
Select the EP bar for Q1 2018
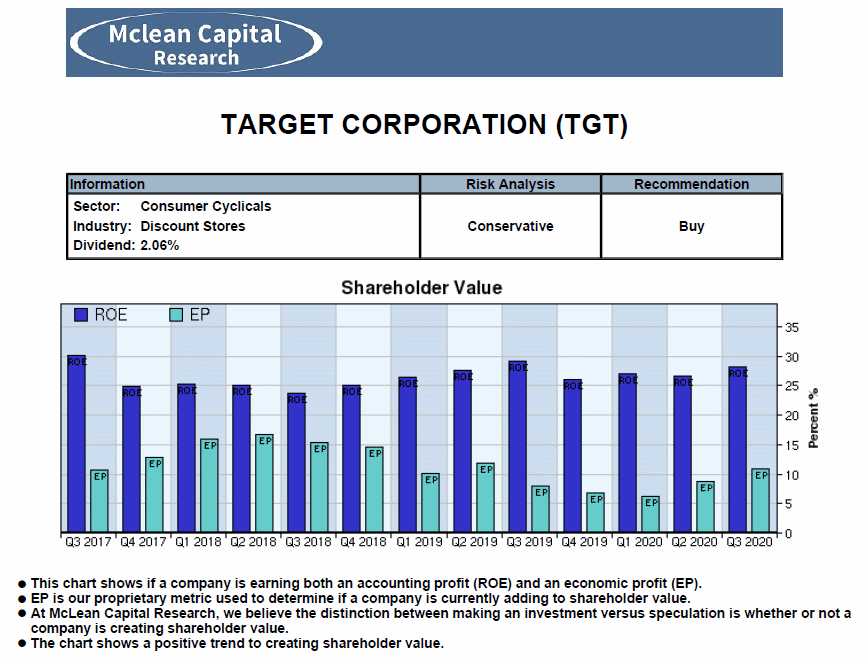[210, 486]
